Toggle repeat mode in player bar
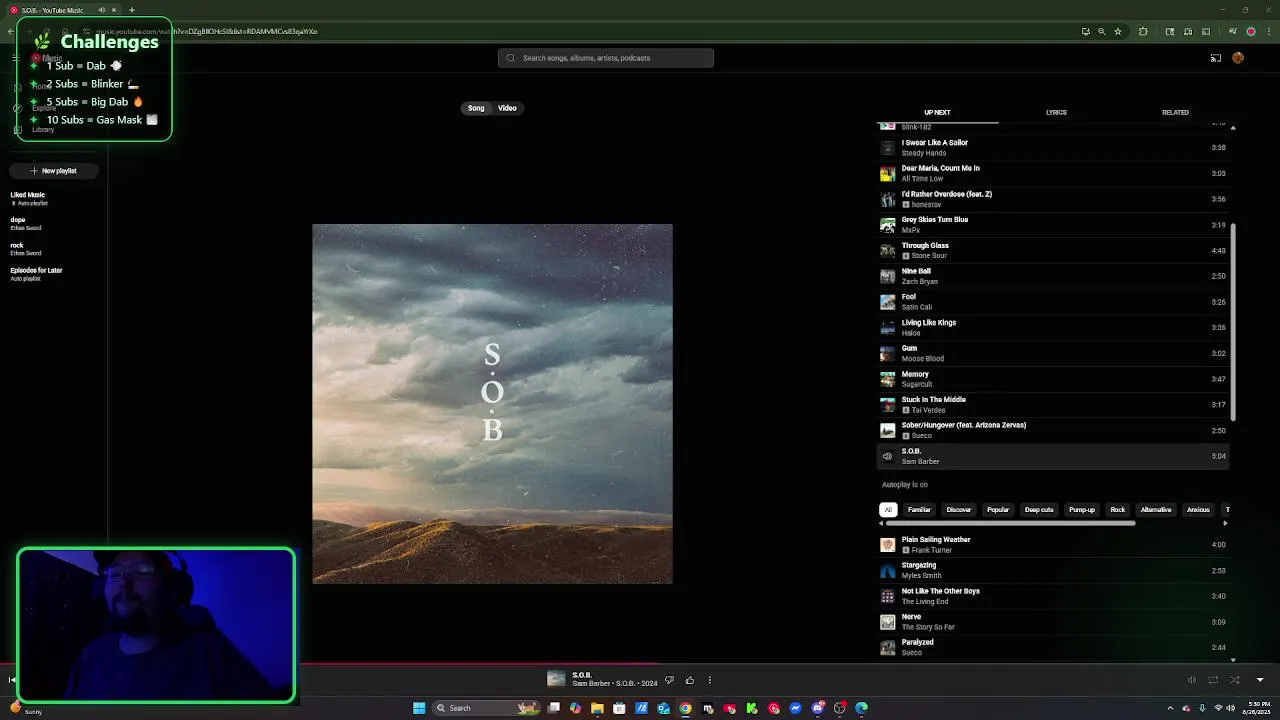The width and height of the screenshot is (1280, 720). tap(1213, 680)
